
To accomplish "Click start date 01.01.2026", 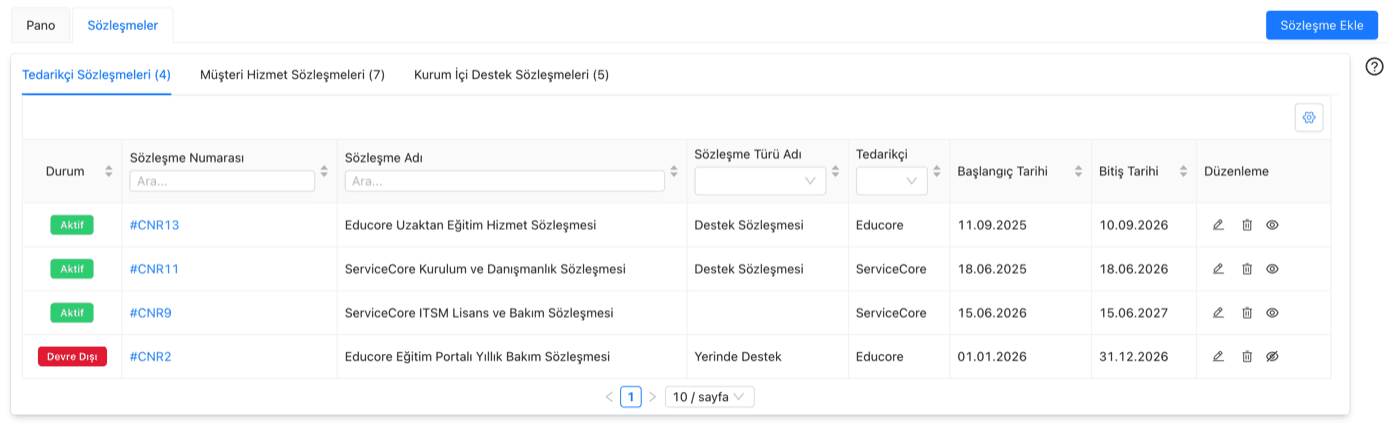I will 992,356.
